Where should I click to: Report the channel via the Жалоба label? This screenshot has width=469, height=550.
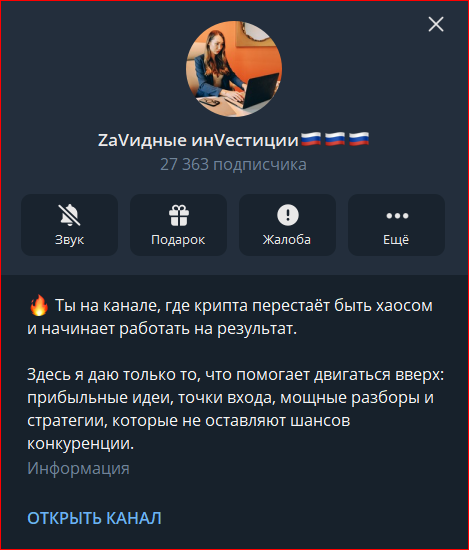(287, 240)
